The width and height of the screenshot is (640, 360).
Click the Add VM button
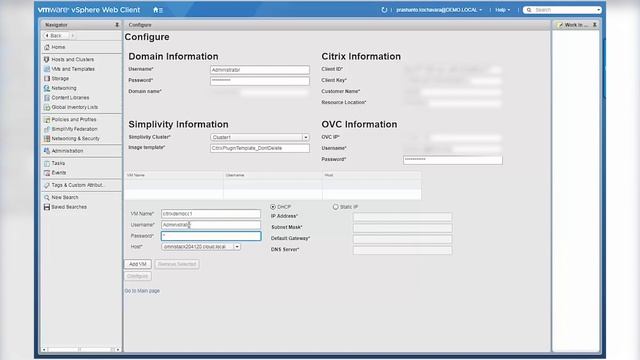(138, 264)
